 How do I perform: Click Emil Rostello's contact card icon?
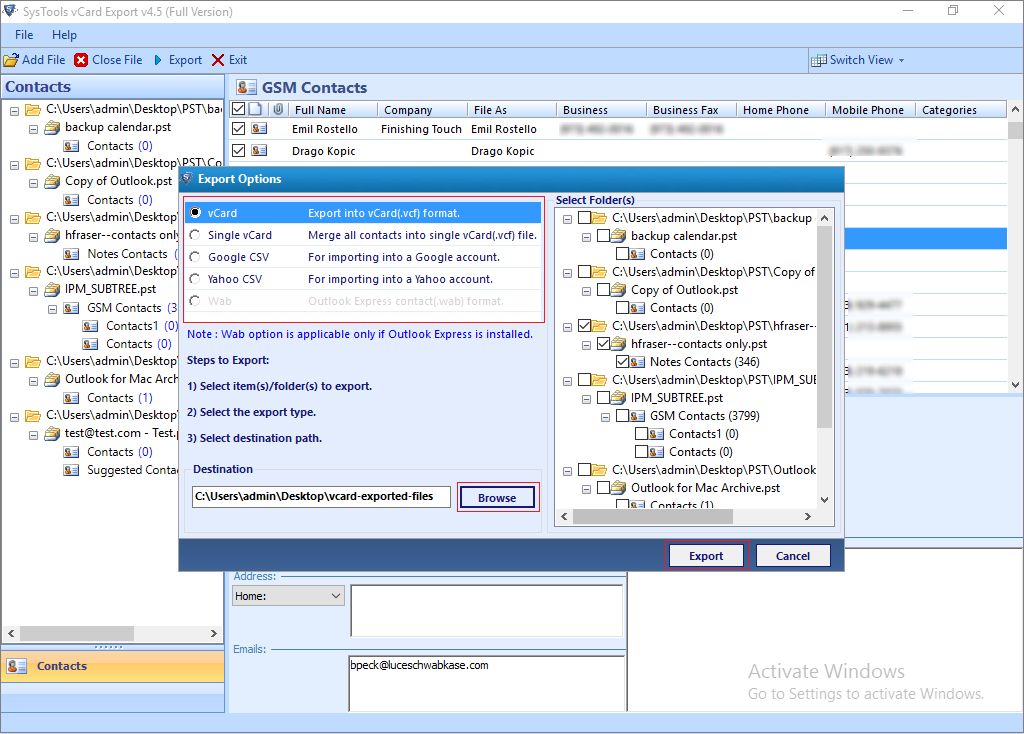point(259,129)
